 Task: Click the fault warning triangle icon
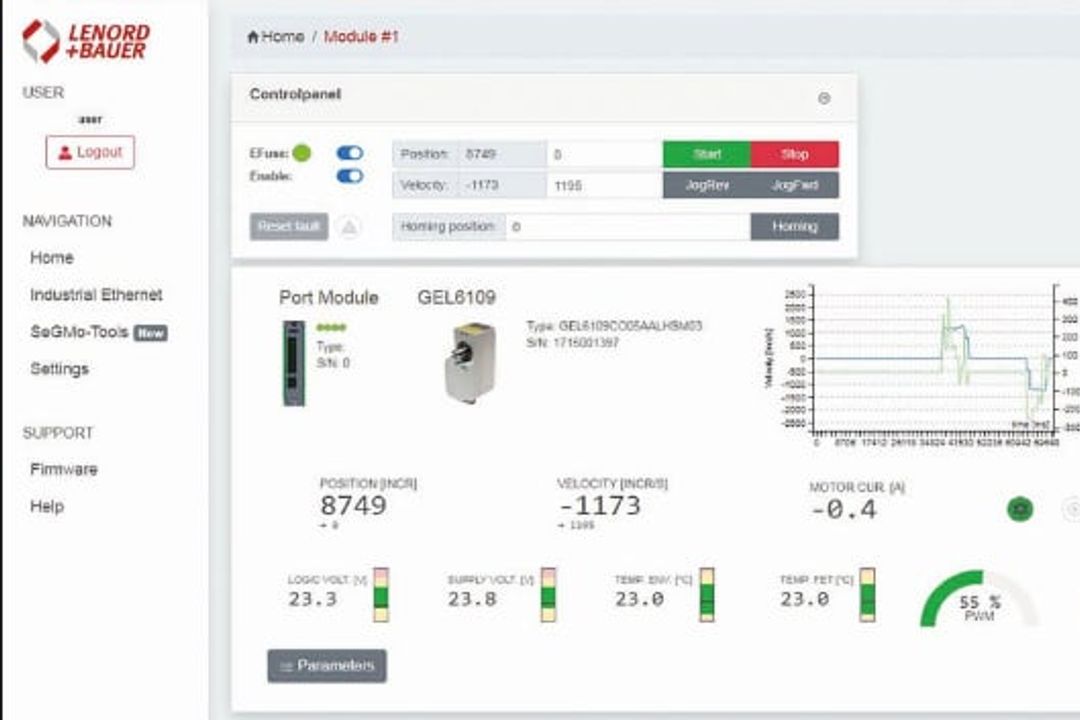[349, 227]
